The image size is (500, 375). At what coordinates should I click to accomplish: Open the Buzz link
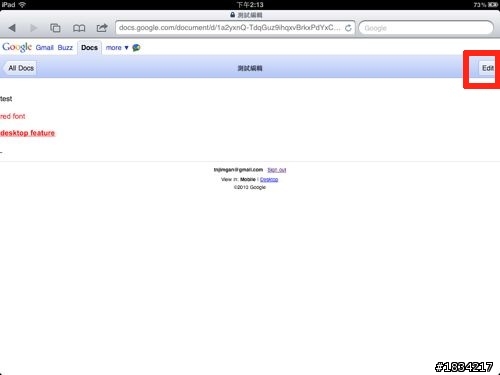65,48
